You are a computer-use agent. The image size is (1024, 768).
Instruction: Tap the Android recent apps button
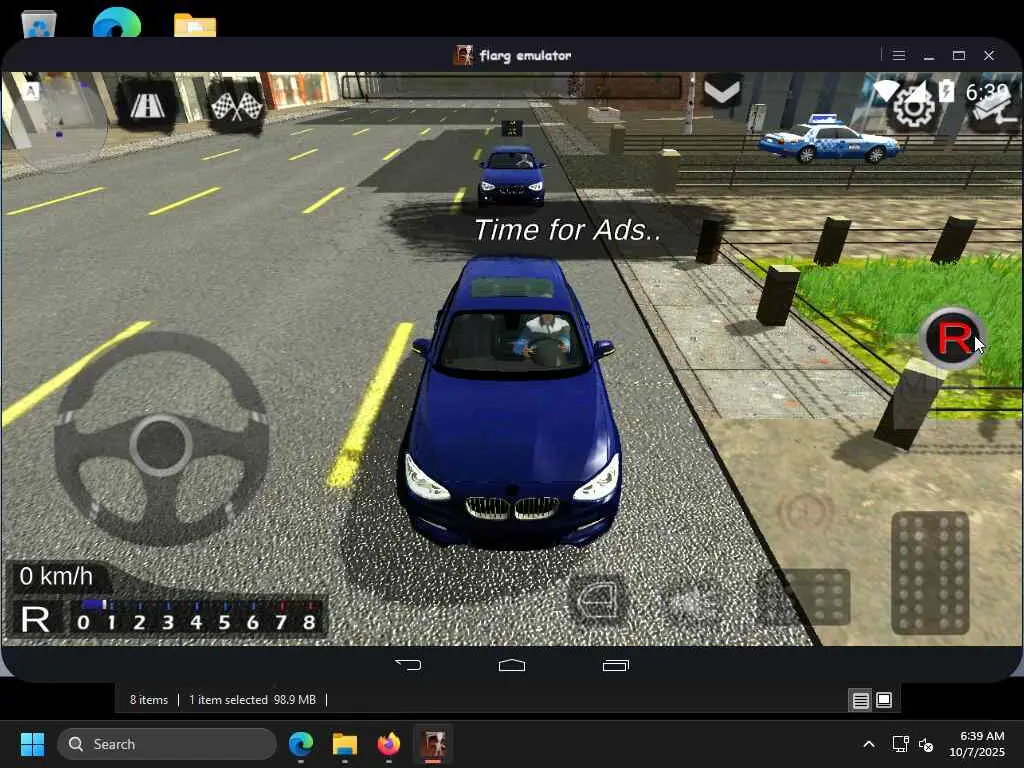[616, 665]
